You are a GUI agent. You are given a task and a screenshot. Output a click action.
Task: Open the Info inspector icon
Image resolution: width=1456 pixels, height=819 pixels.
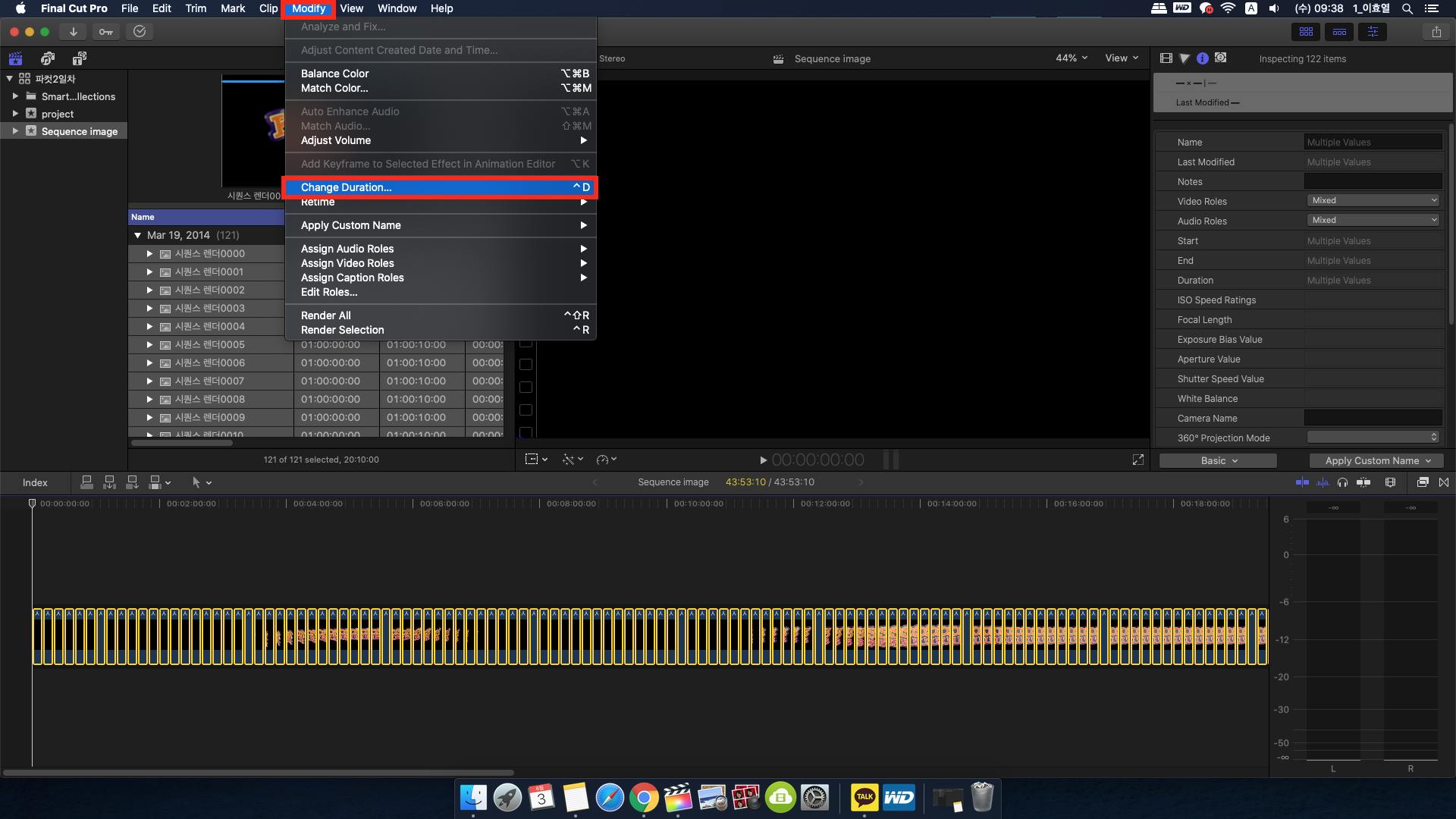pos(1203,58)
